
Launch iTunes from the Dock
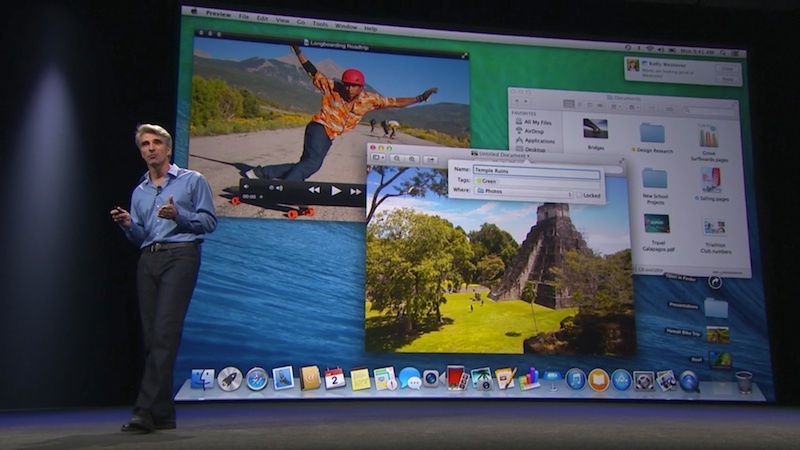coord(575,379)
